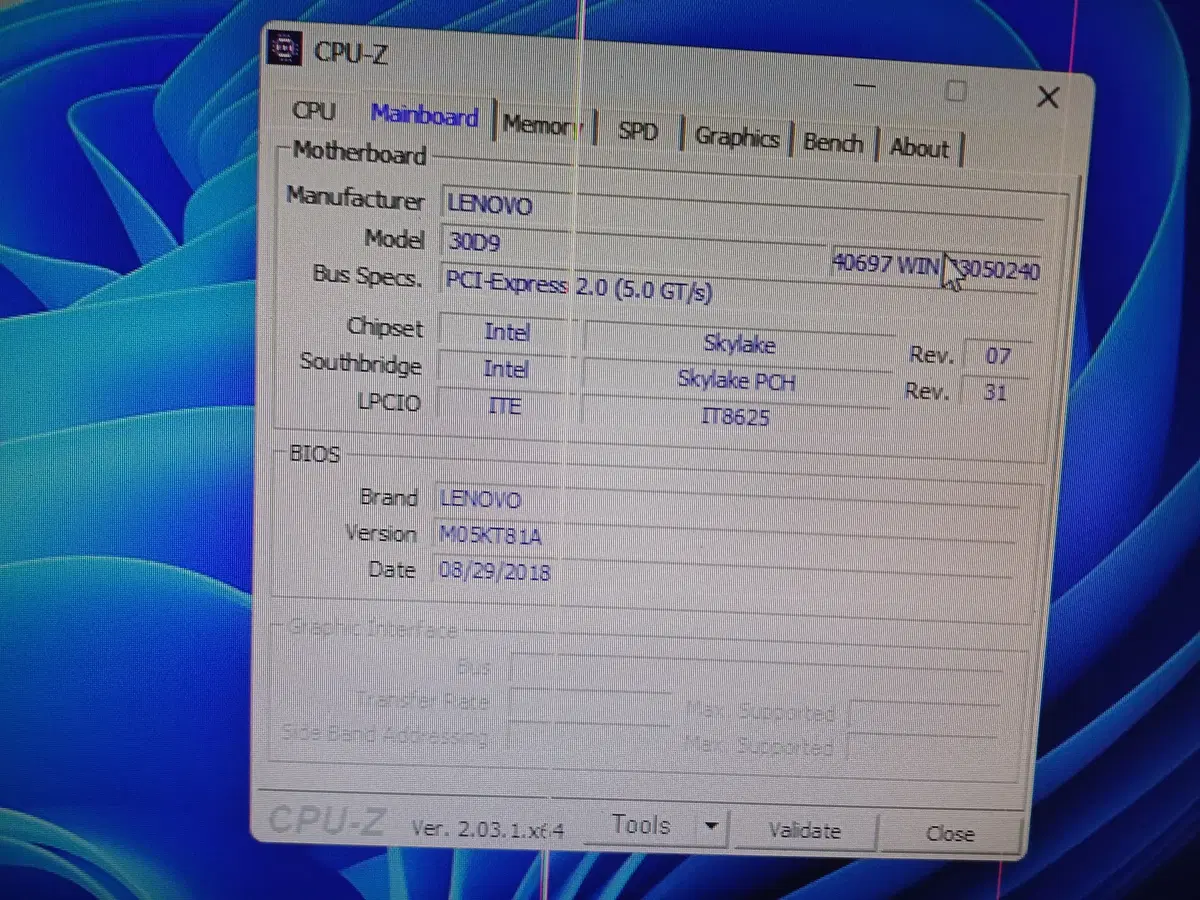
Task: Click the Southbridge vendor Intel cell
Action: (506, 368)
